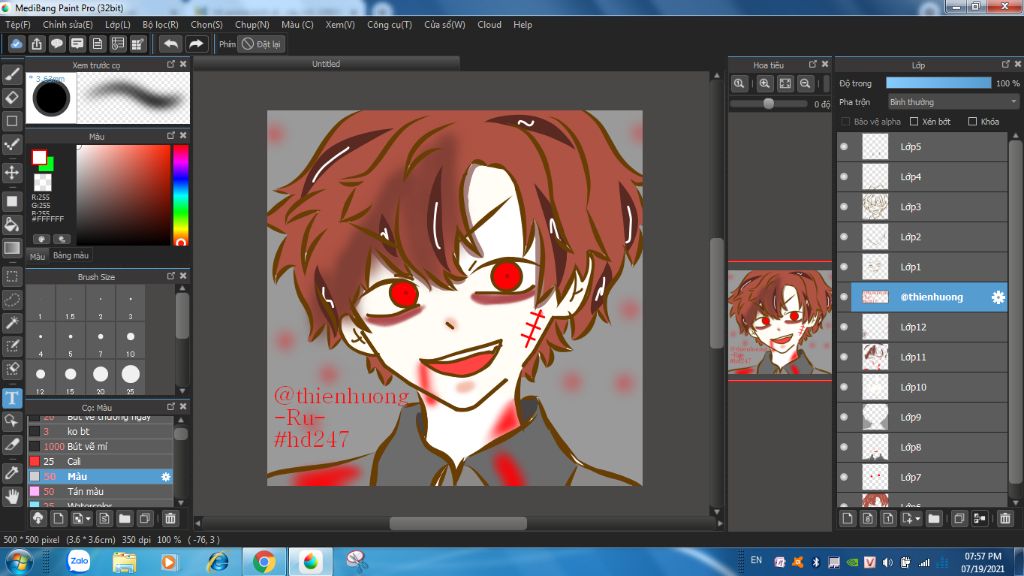Image resolution: width=1024 pixels, height=576 pixels.
Task: Fit canvas to window in Navigator
Action: click(785, 84)
